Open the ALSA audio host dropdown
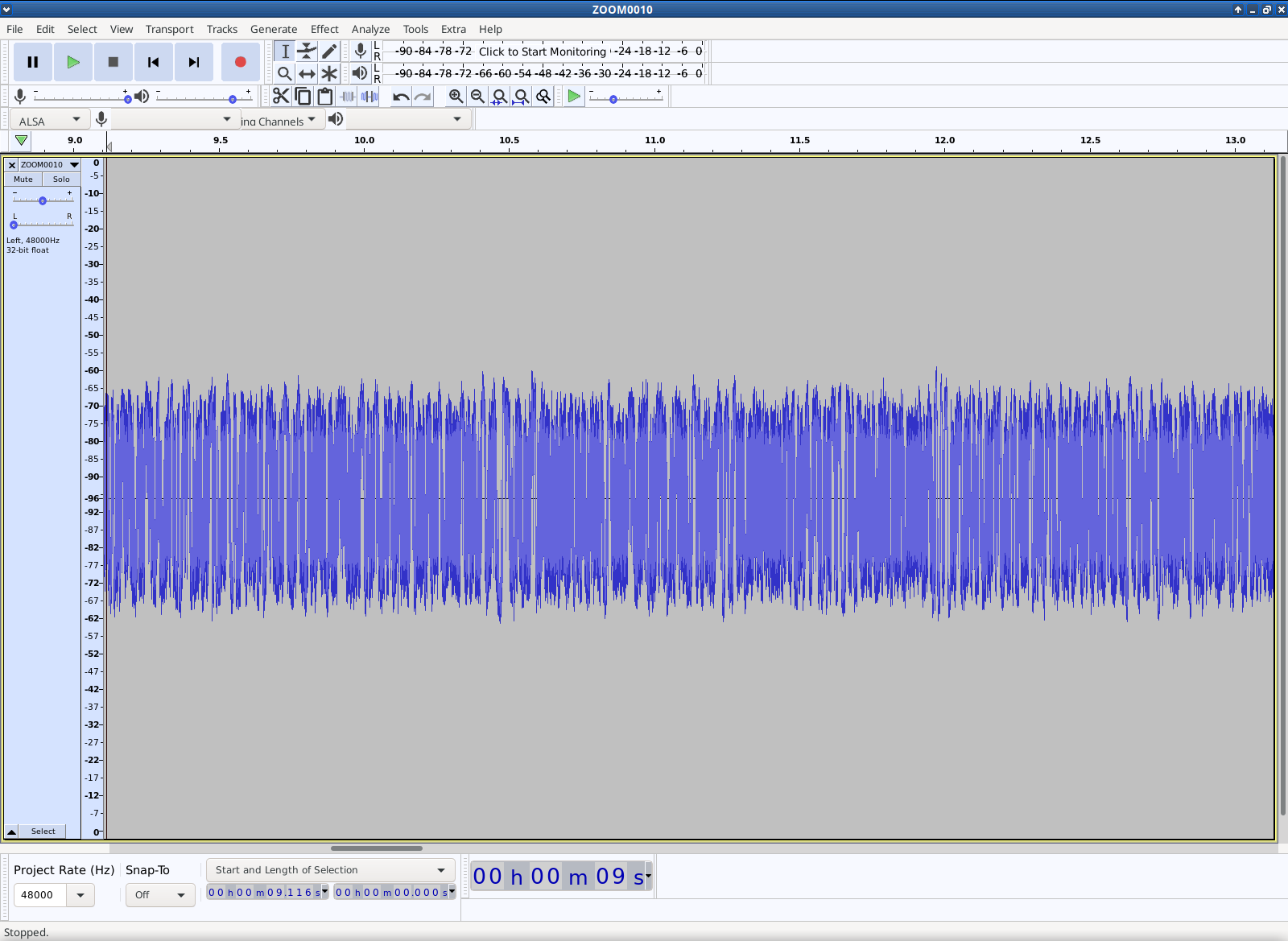 pos(49,120)
